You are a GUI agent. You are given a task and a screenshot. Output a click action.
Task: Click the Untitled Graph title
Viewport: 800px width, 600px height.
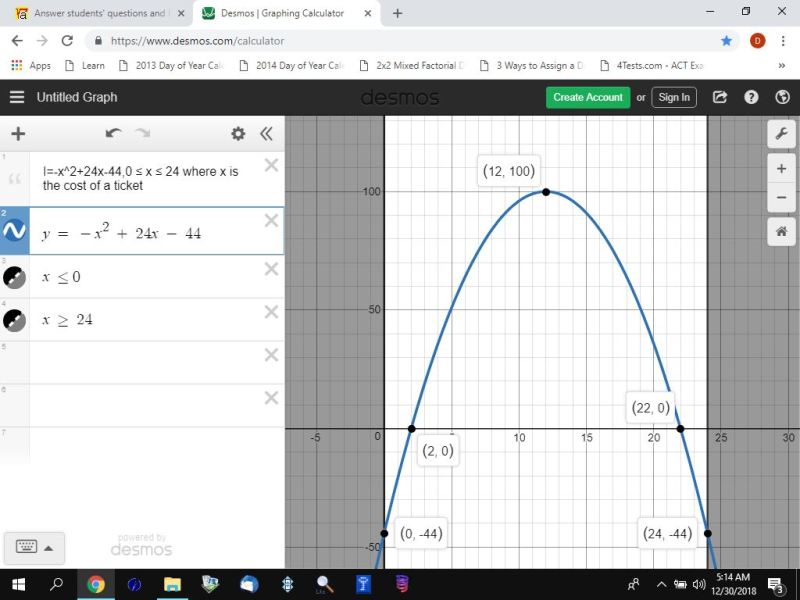[77, 97]
